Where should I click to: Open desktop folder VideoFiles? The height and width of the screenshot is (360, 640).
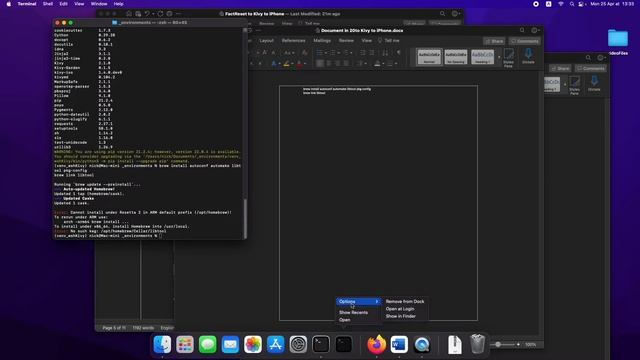(x=618, y=41)
